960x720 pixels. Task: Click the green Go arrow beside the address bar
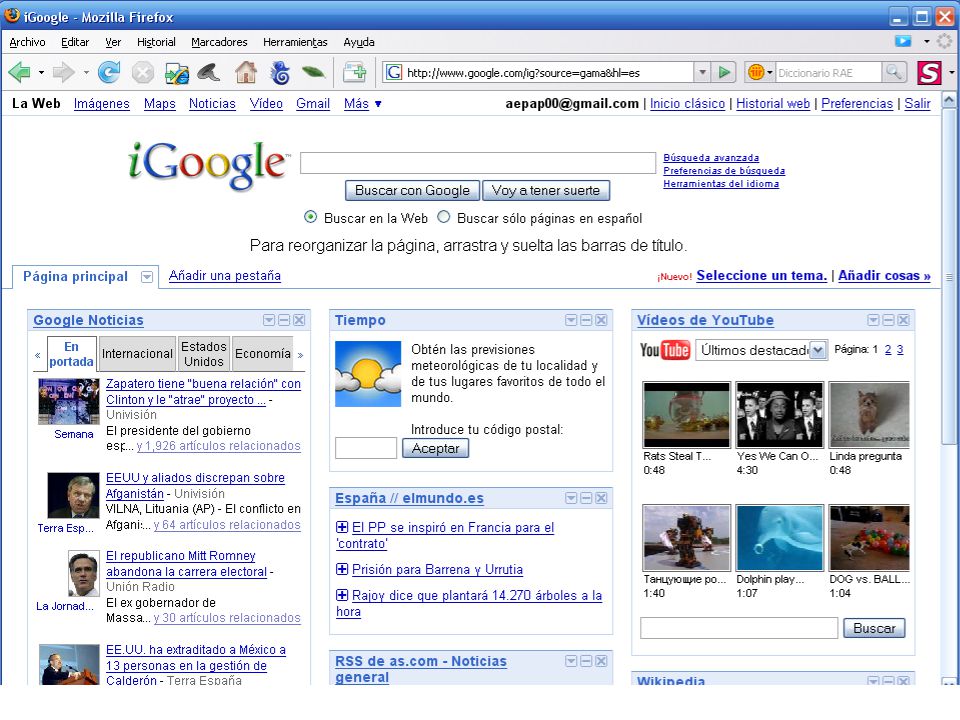(724, 72)
